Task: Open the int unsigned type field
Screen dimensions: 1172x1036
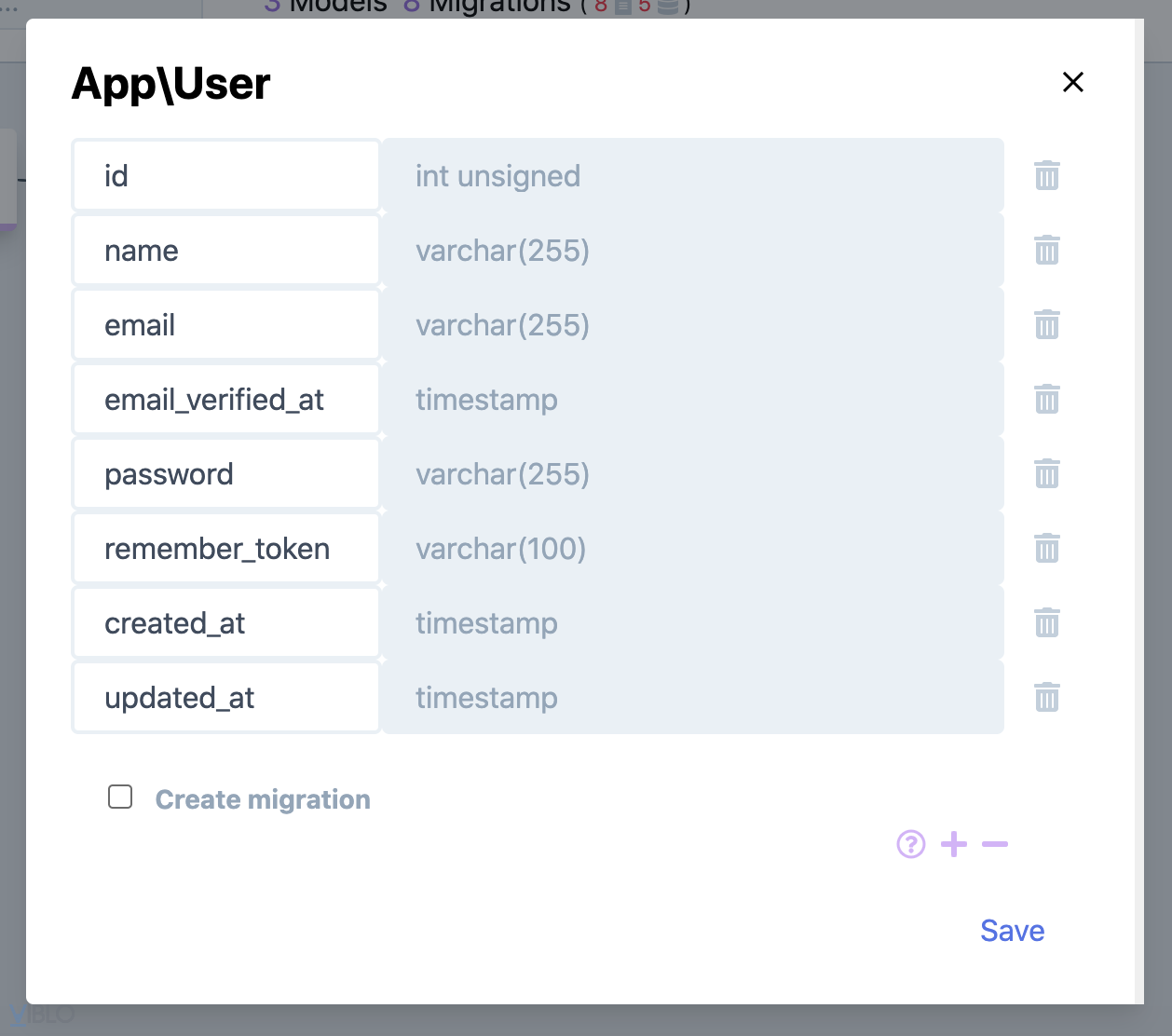Action: point(692,175)
